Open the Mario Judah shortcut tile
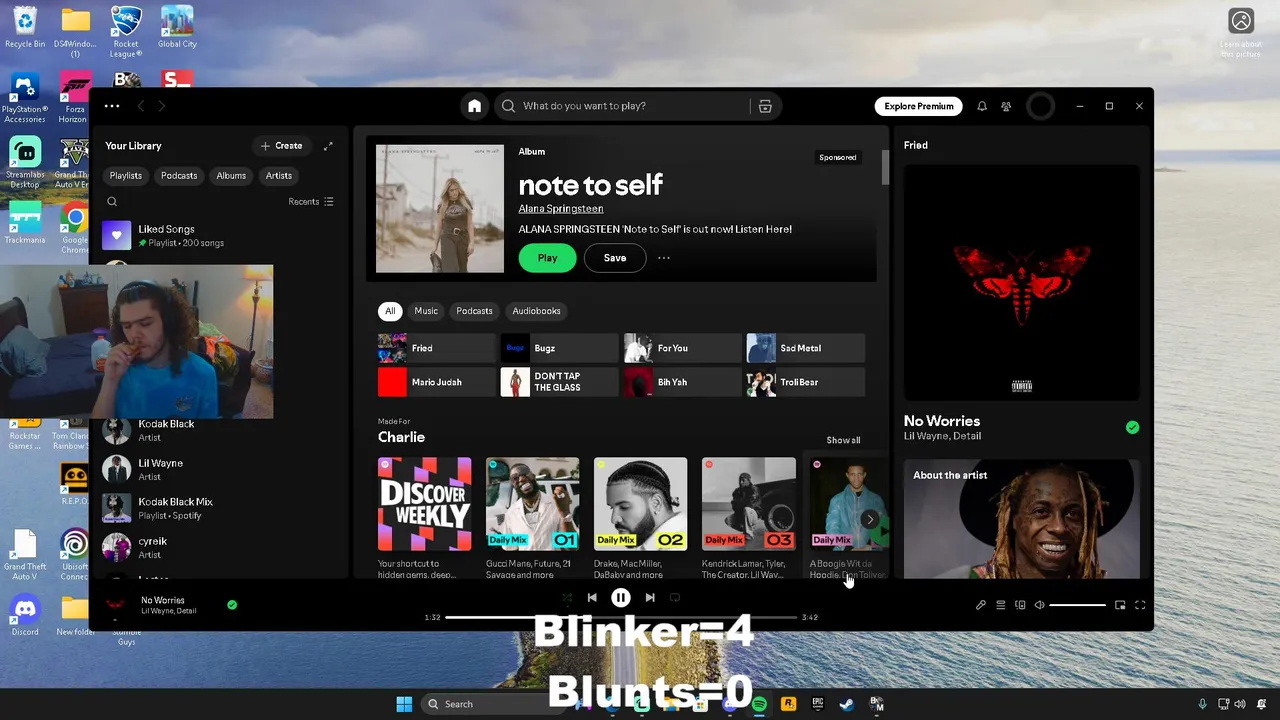The image size is (1280, 720). pos(437,382)
